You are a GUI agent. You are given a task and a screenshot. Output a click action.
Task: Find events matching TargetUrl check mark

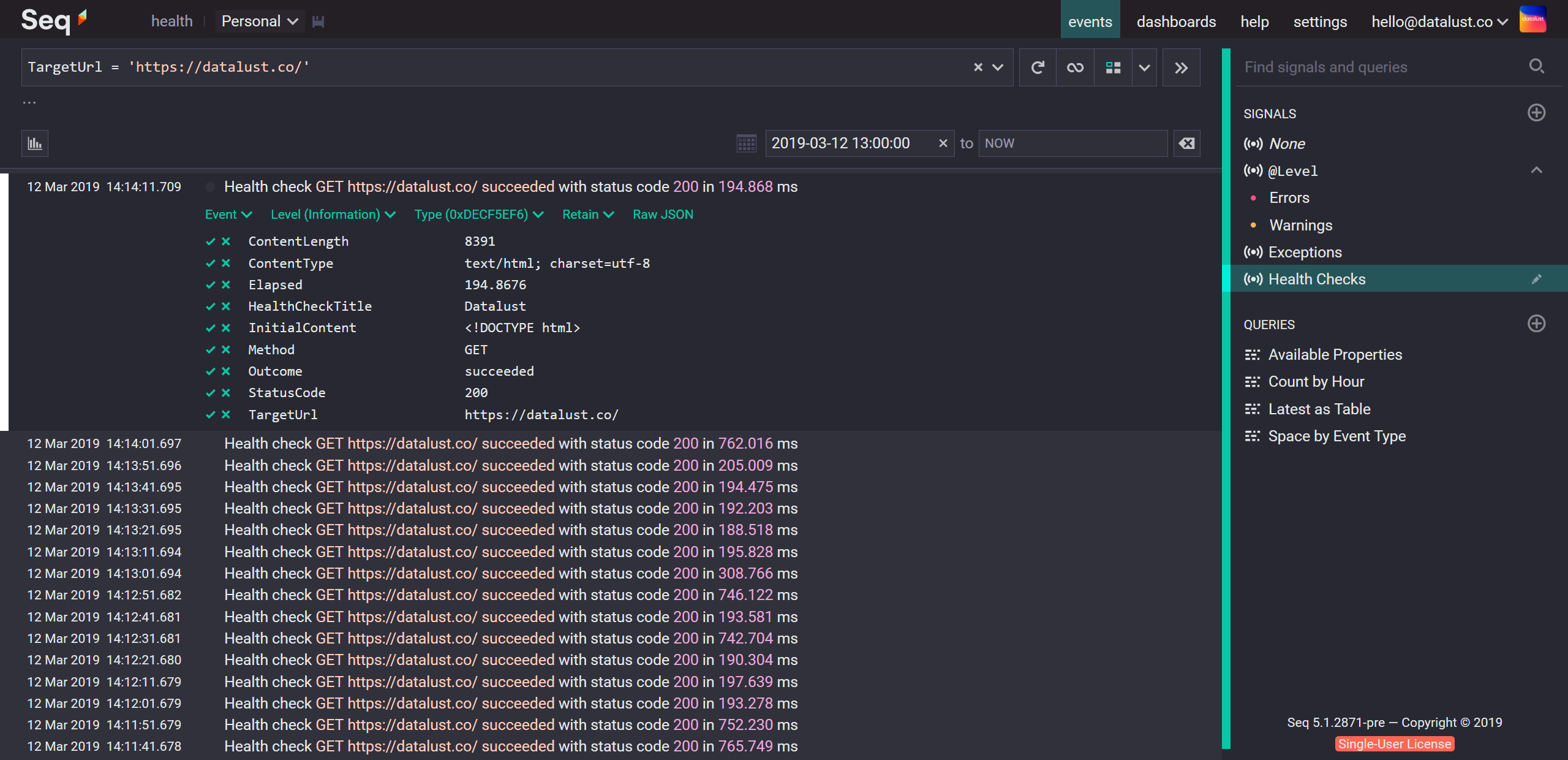pos(211,415)
